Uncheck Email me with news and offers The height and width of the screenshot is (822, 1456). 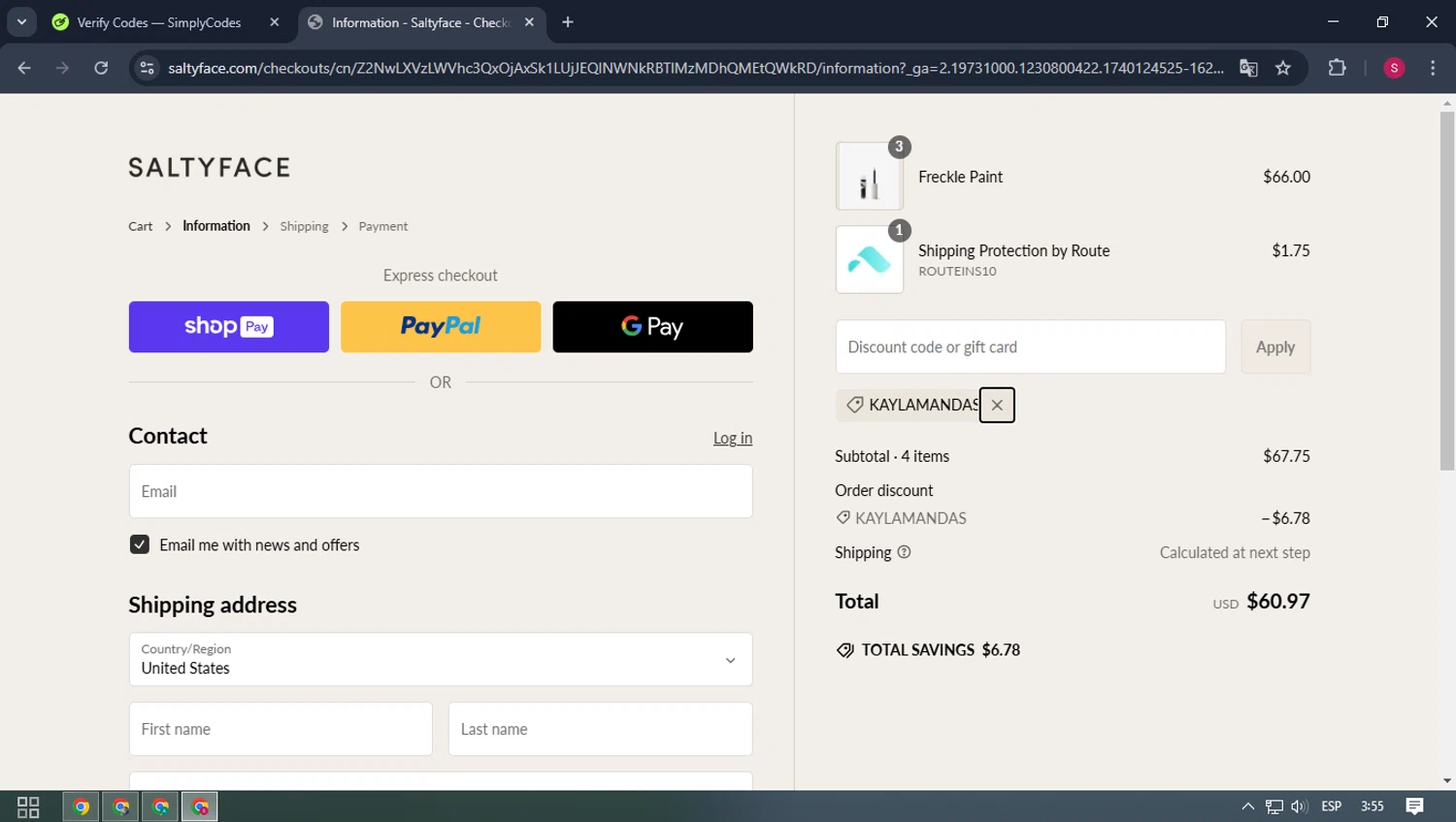(x=140, y=544)
